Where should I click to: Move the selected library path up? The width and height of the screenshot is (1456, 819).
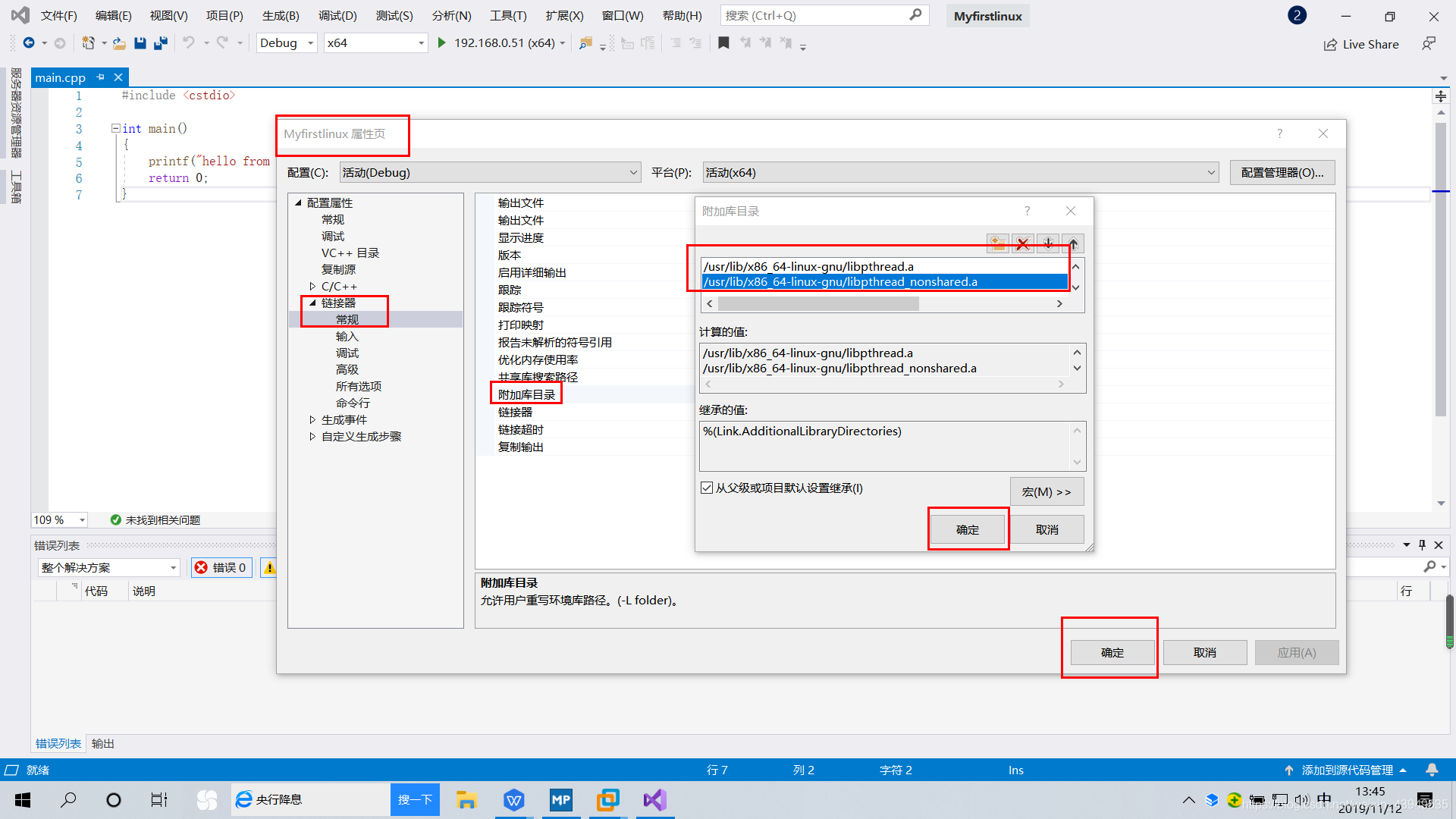tap(1073, 243)
